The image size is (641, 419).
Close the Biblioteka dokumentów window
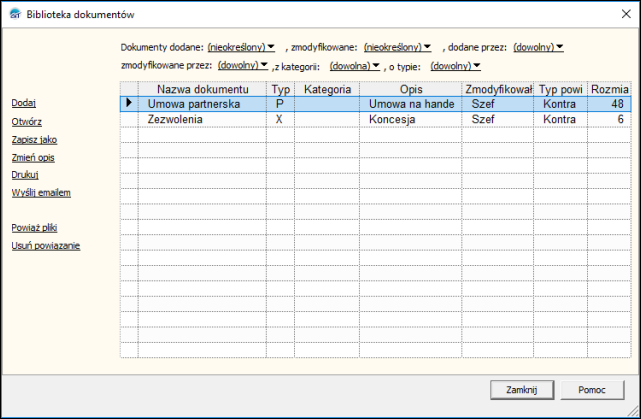626,14
